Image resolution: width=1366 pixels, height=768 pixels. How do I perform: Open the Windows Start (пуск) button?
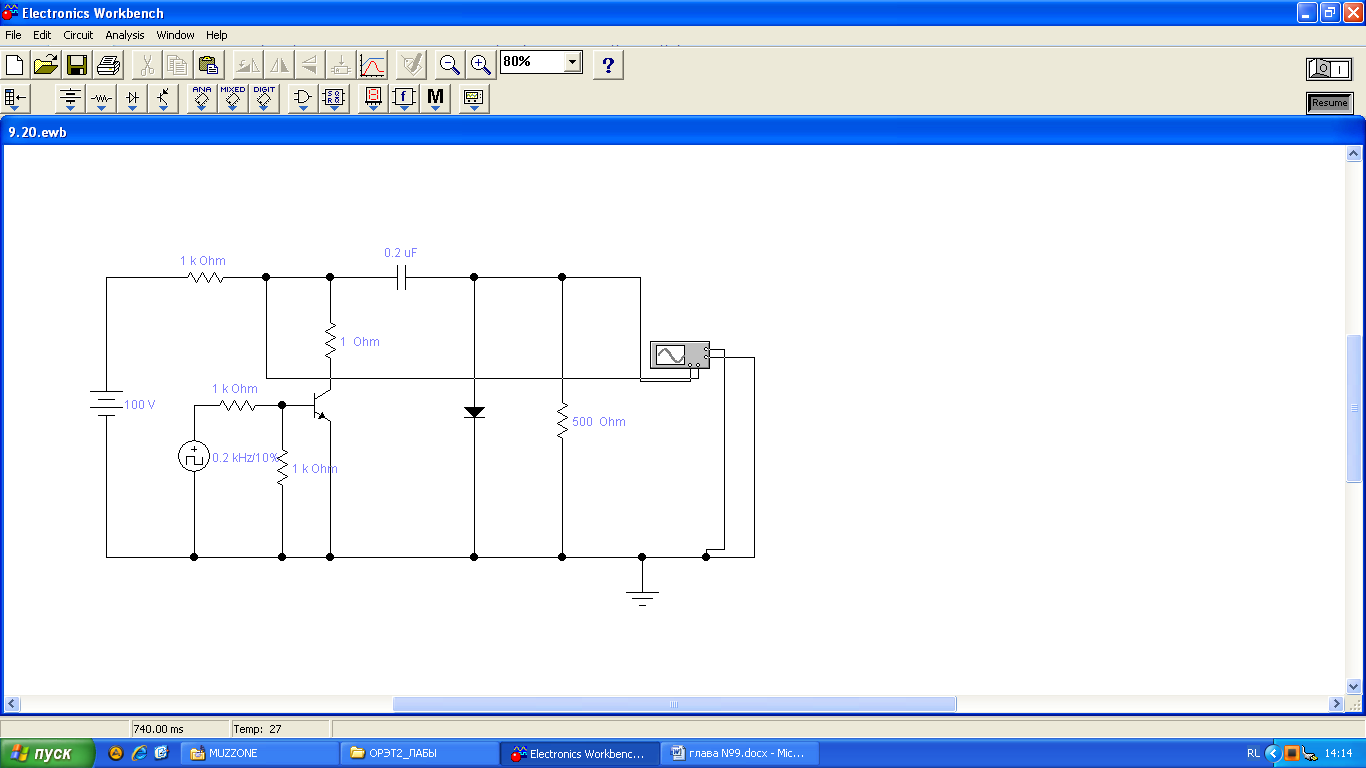47,753
